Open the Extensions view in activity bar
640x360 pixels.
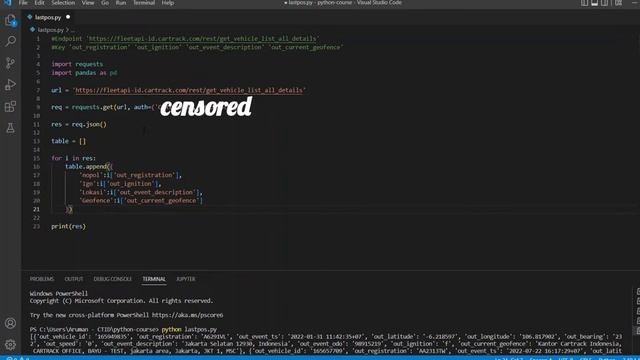[x=10, y=107]
